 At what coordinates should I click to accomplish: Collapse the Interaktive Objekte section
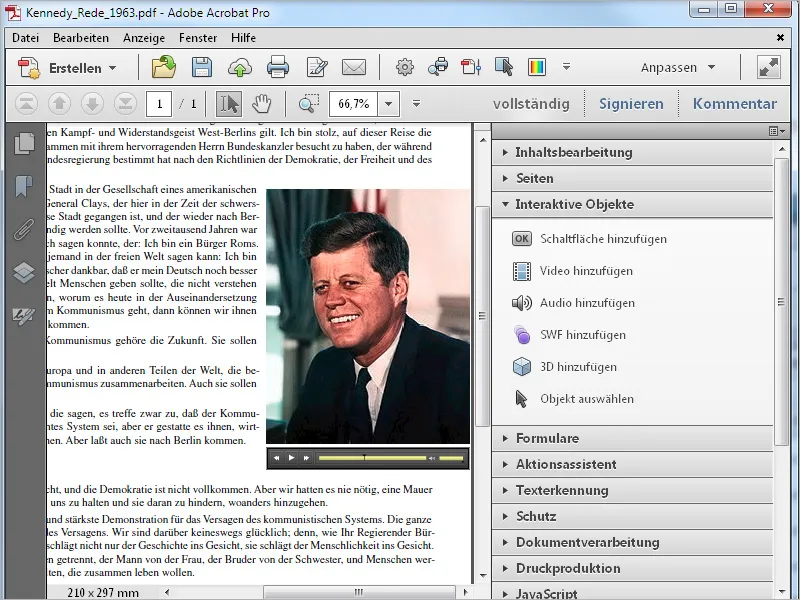point(570,204)
